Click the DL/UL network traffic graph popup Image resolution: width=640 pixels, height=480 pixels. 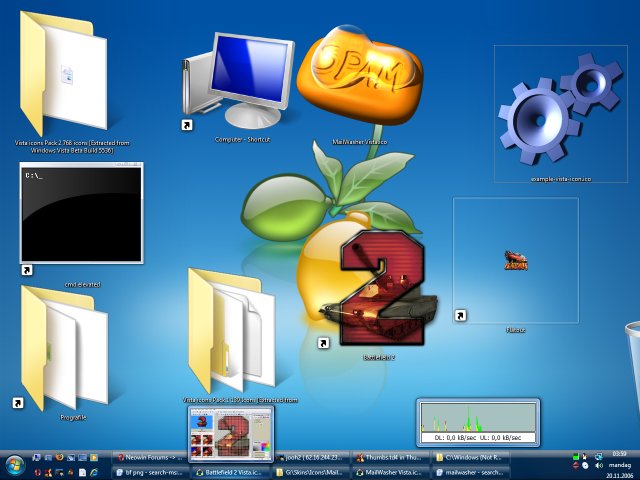click(478, 422)
